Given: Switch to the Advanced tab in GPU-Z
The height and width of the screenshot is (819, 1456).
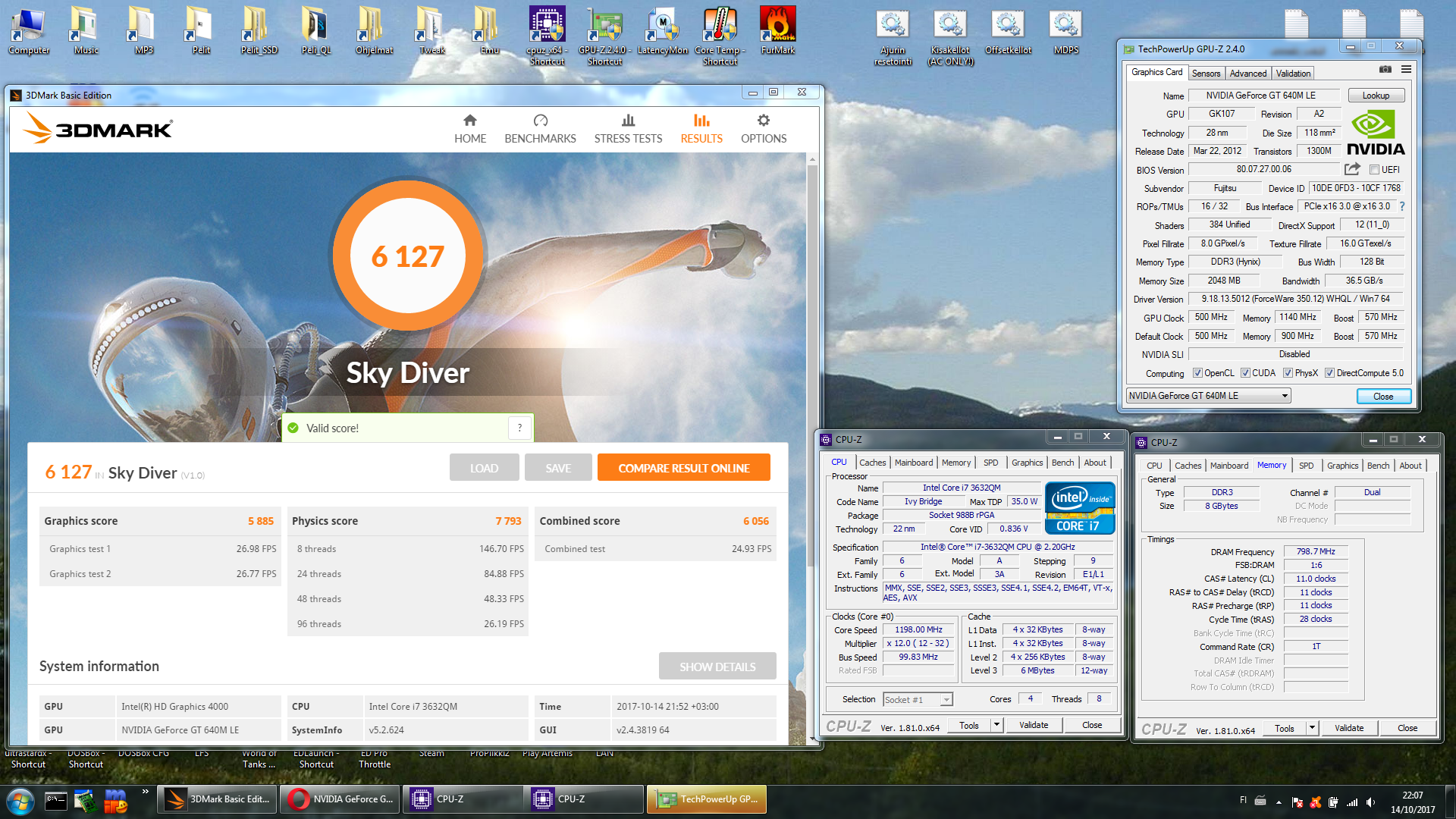Looking at the screenshot, I should [x=1247, y=74].
